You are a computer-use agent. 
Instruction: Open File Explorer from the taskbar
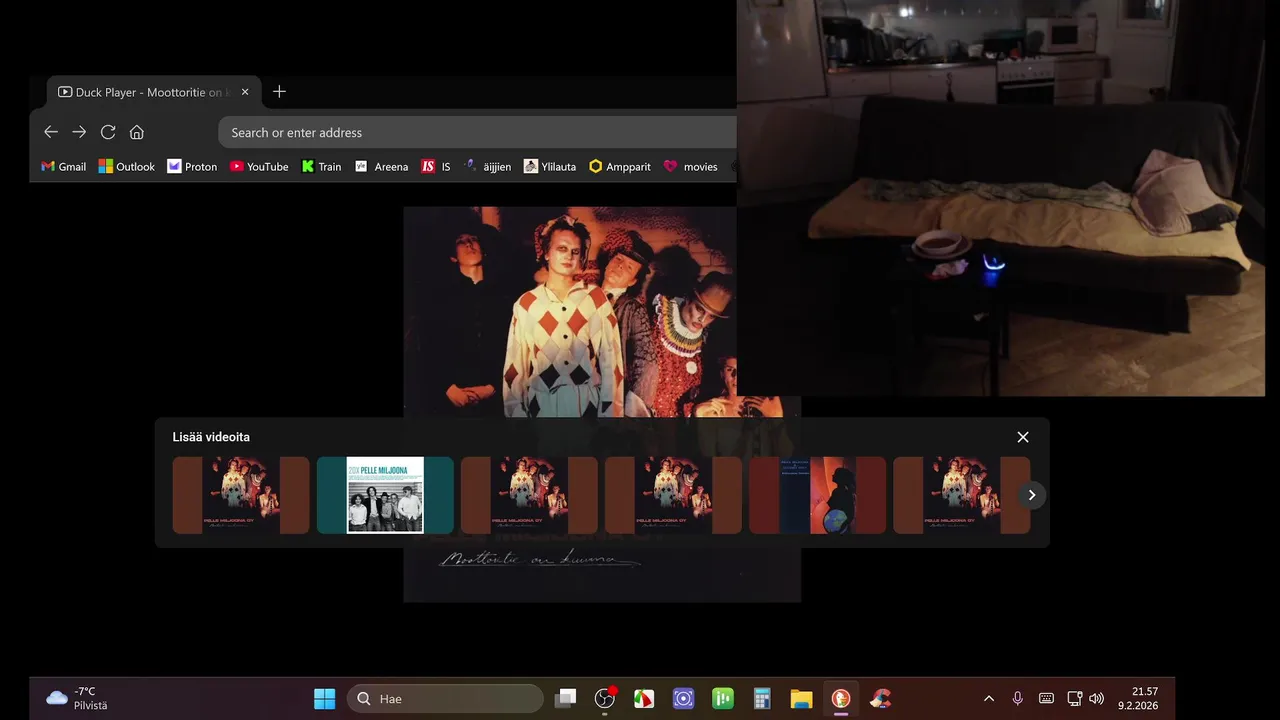pyautogui.click(x=801, y=699)
